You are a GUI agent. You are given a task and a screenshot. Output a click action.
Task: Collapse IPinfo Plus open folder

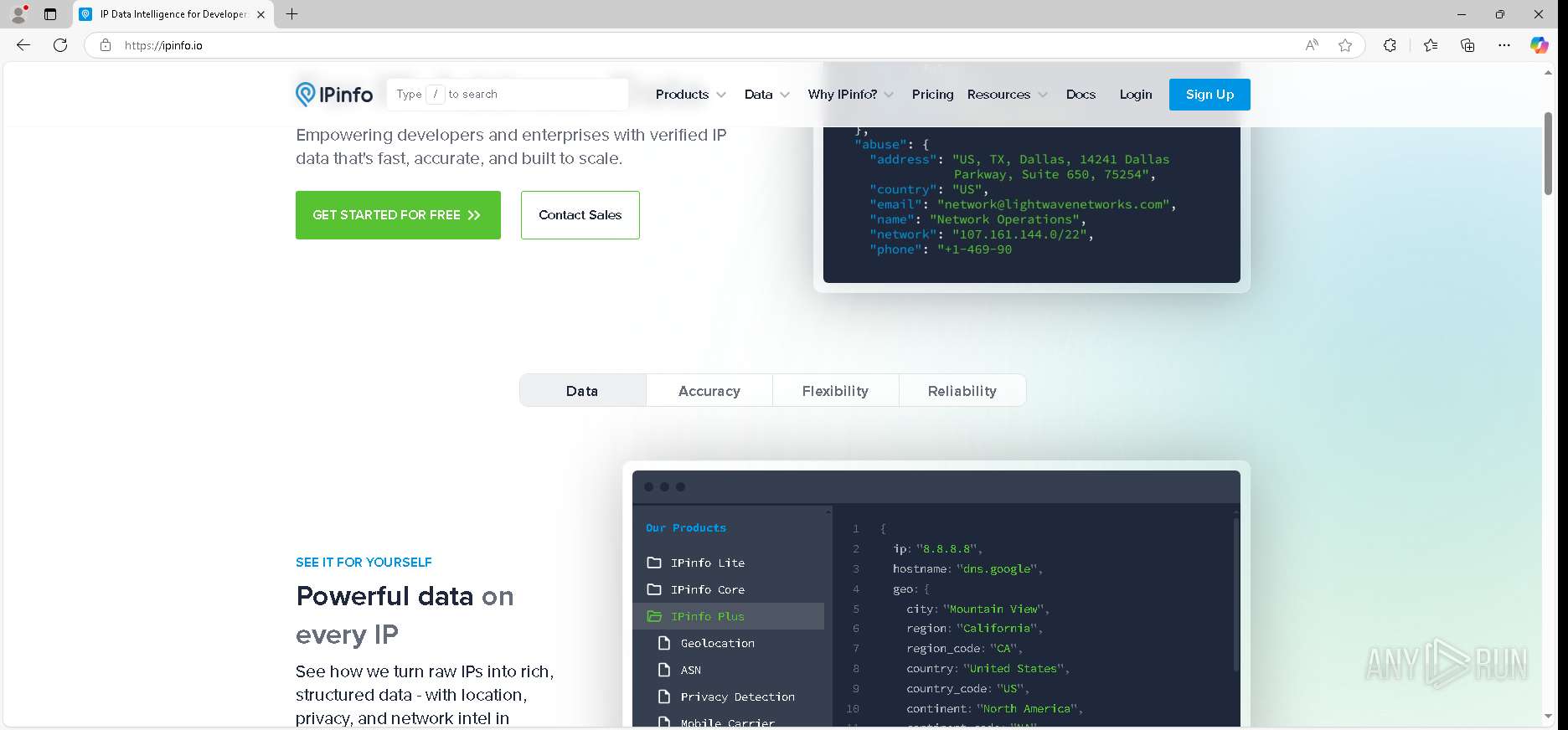coord(654,616)
